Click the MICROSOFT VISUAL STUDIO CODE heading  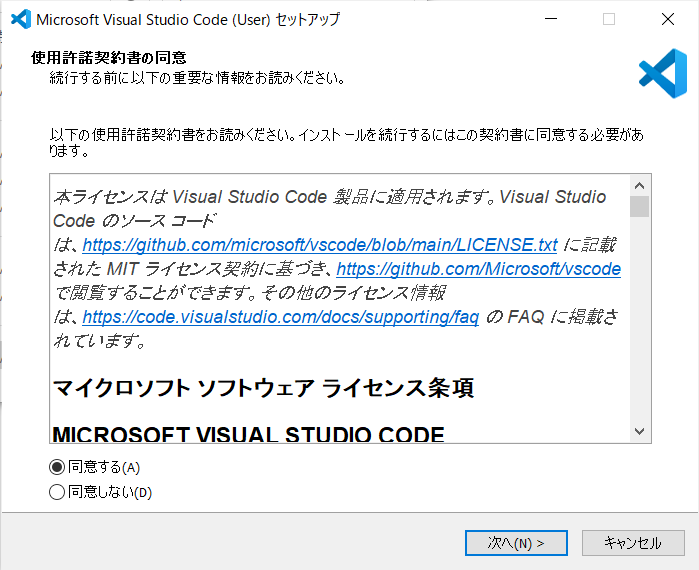point(248,434)
